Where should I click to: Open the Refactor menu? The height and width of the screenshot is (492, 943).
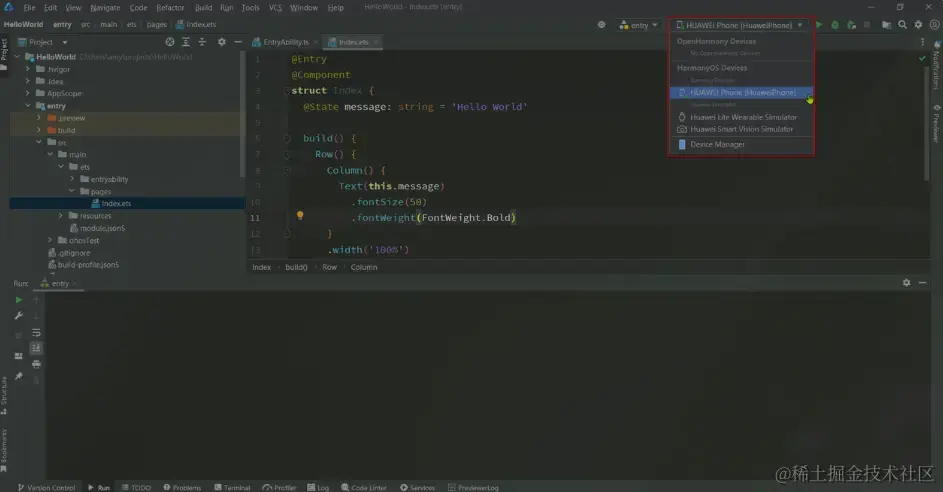click(x=170, y=8)
